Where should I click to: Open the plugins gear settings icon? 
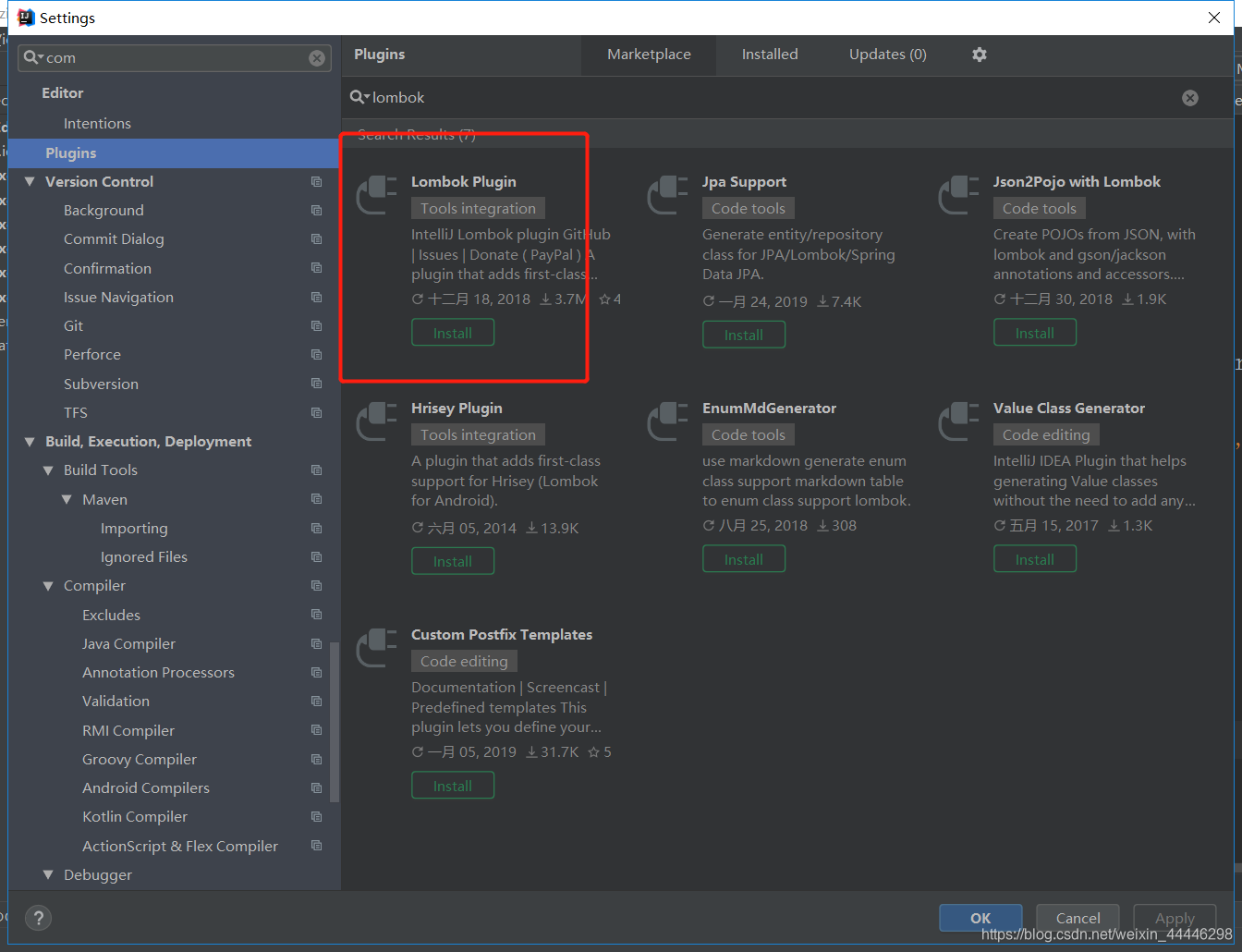980,55
